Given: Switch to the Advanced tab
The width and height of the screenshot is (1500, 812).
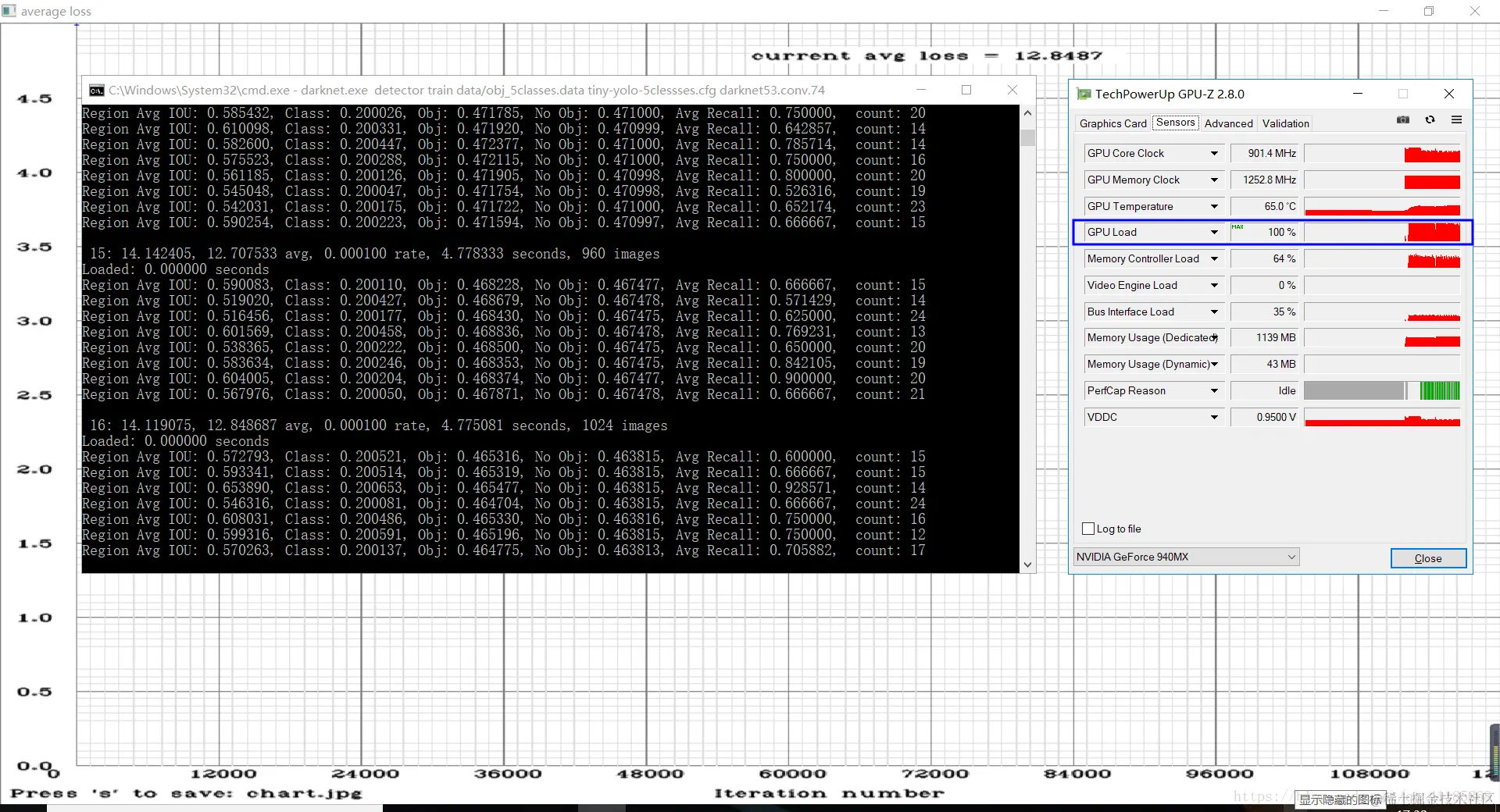Looking at the screenshot, I should pyautogui.click(x=1228, y=123).
